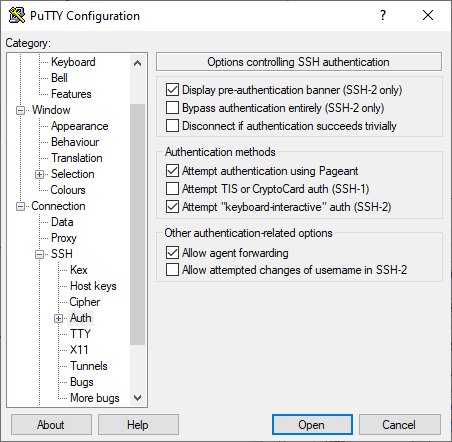Select Keyboard in the category tree
The width and height of the screenshot is (452, 442).
pyautogui.click(x=73, y=62)
